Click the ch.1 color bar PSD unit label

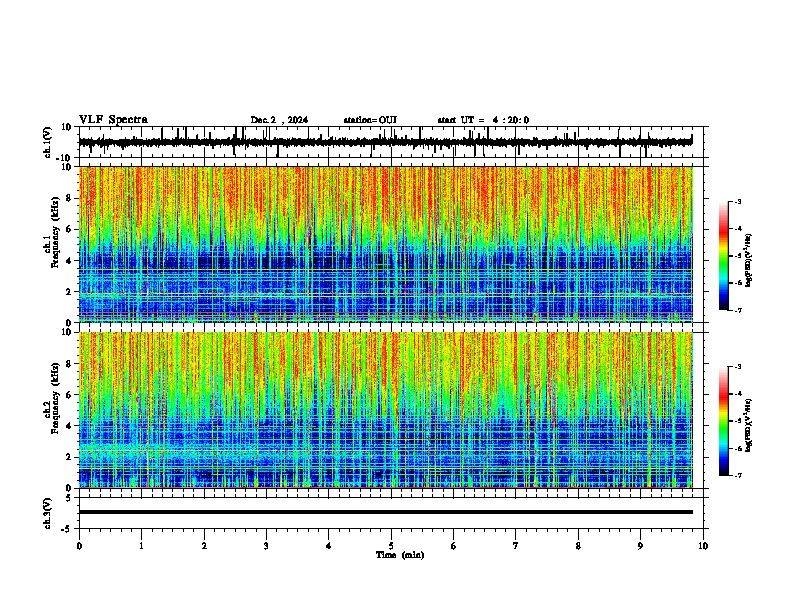click(749, 260)
